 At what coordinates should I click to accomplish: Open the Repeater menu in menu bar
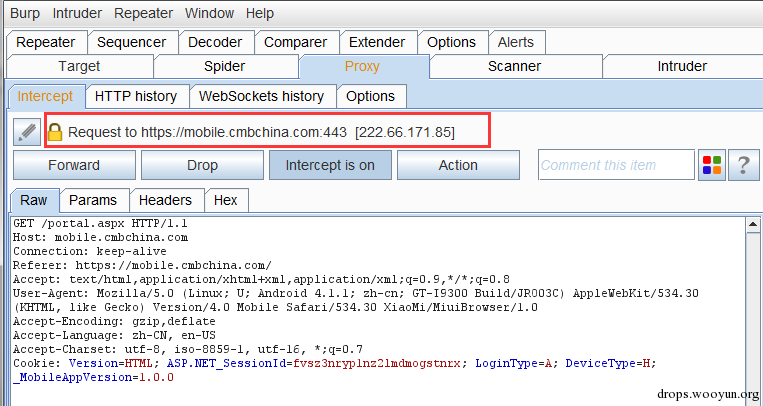point(144,13)
